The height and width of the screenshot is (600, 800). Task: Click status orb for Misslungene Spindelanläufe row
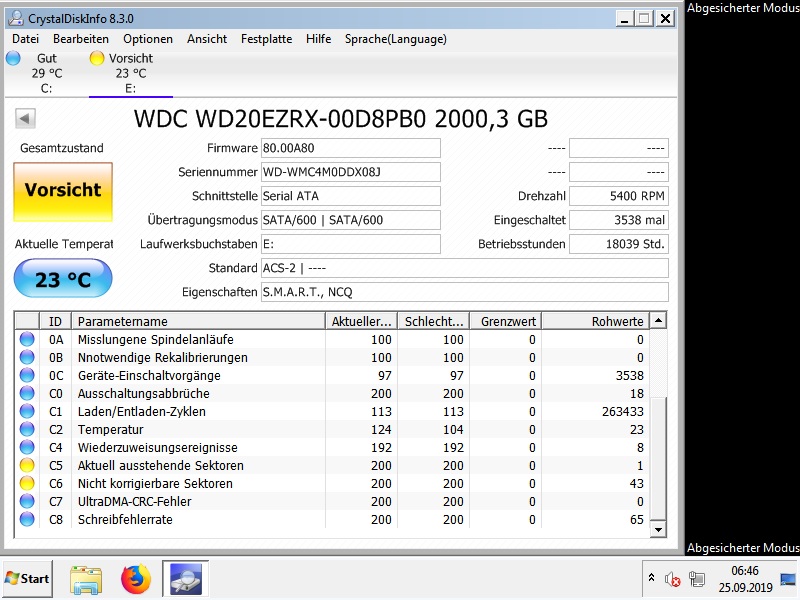click(27, 339)
